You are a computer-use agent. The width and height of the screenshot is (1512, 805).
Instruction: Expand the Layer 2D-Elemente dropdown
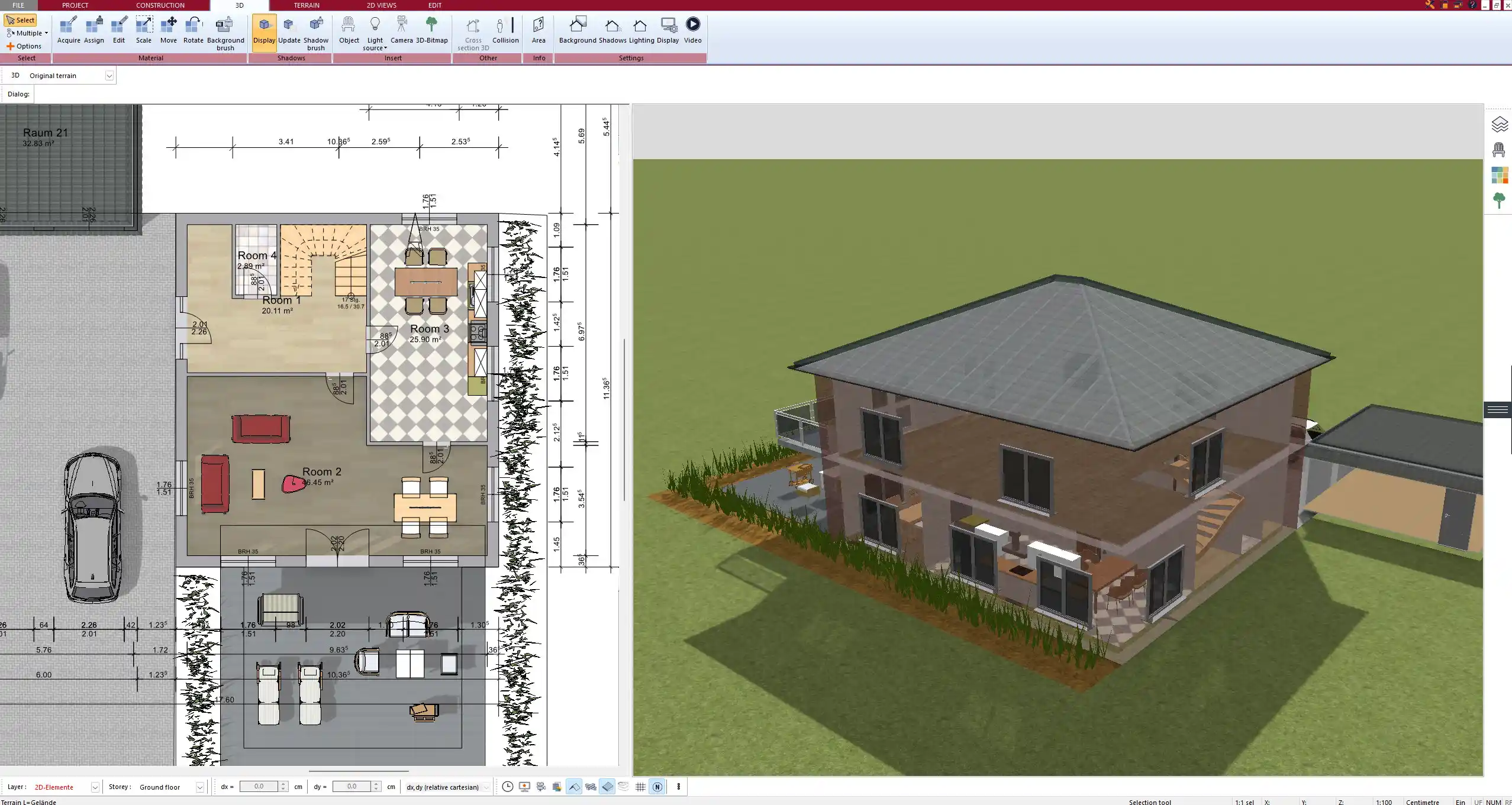95,787
